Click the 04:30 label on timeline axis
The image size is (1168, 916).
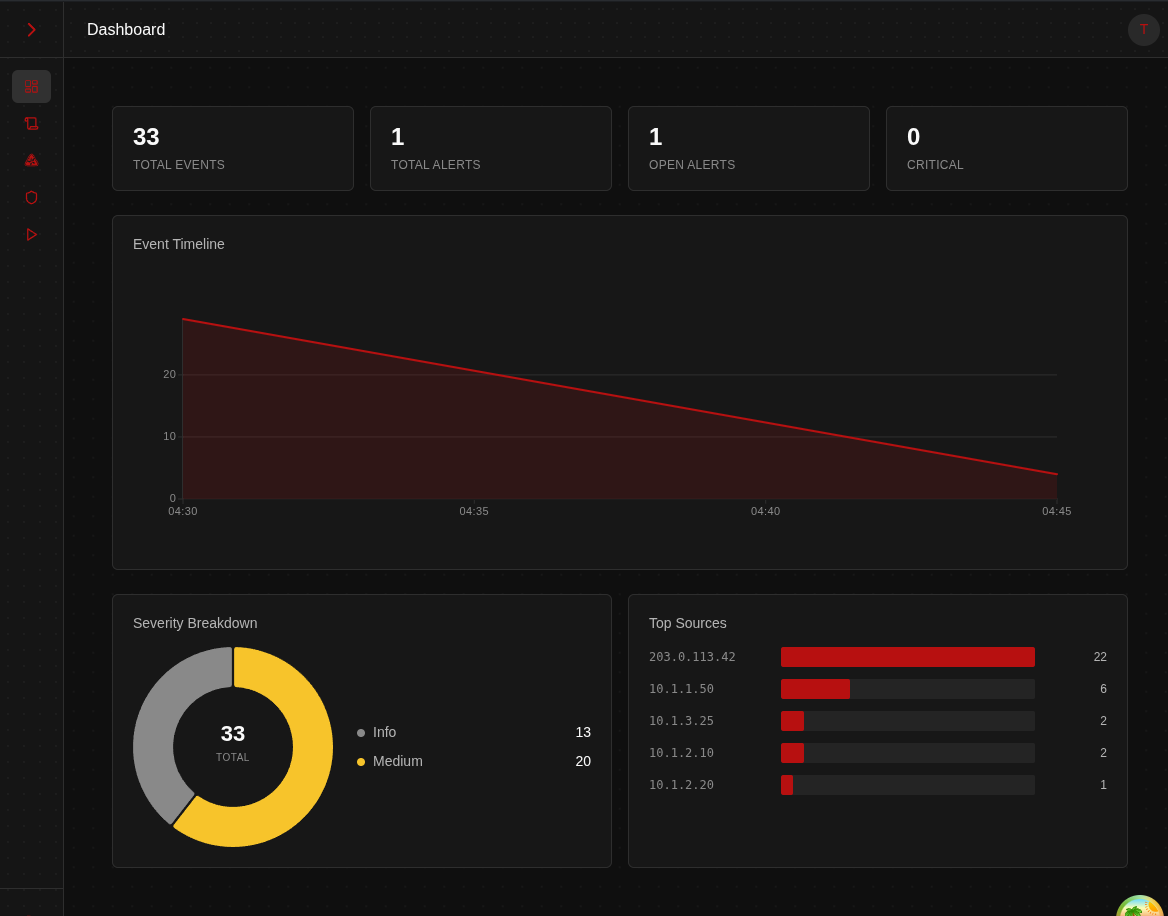point(182,511)
